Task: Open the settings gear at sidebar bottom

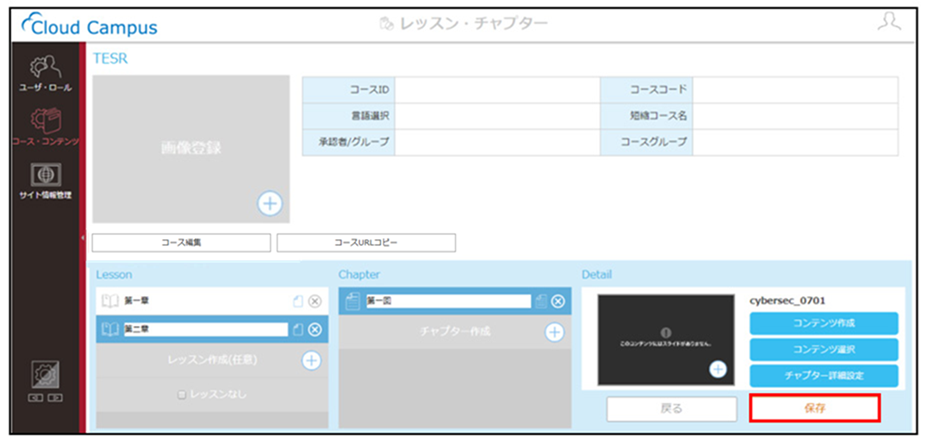Action: (x=44, y=375)
